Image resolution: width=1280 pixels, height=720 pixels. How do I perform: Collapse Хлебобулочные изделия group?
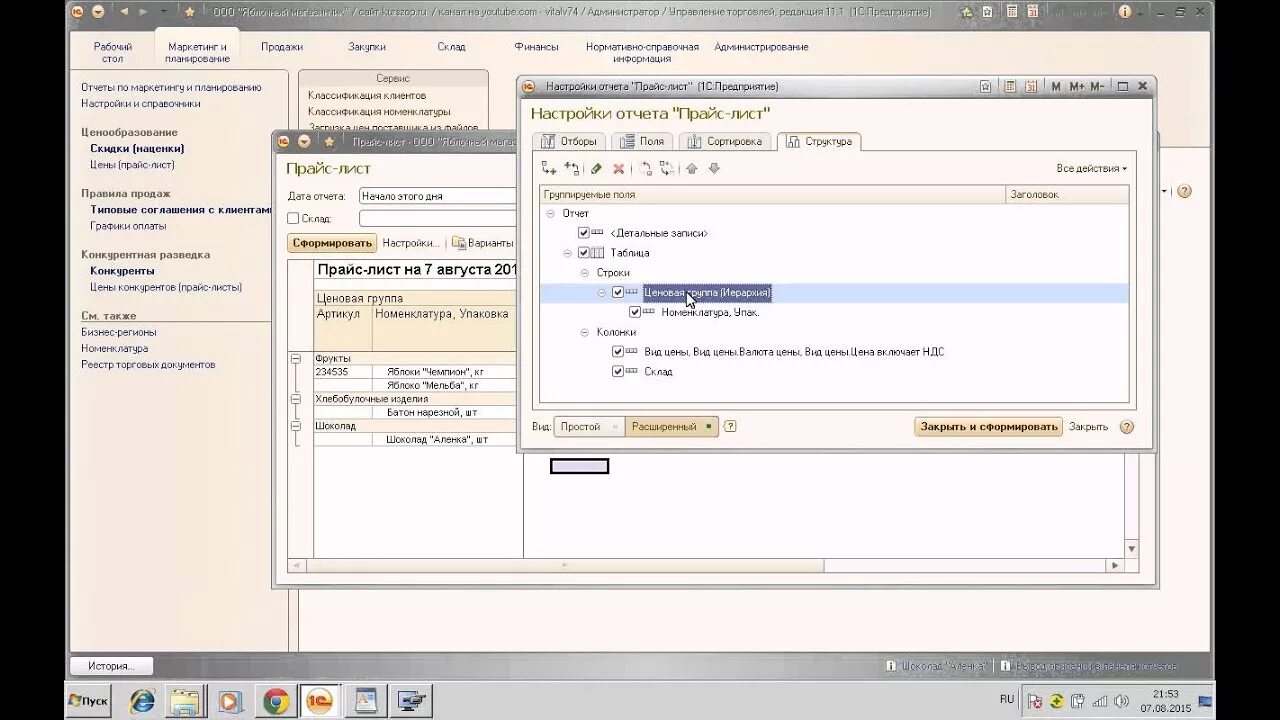[x=295, y=398]
